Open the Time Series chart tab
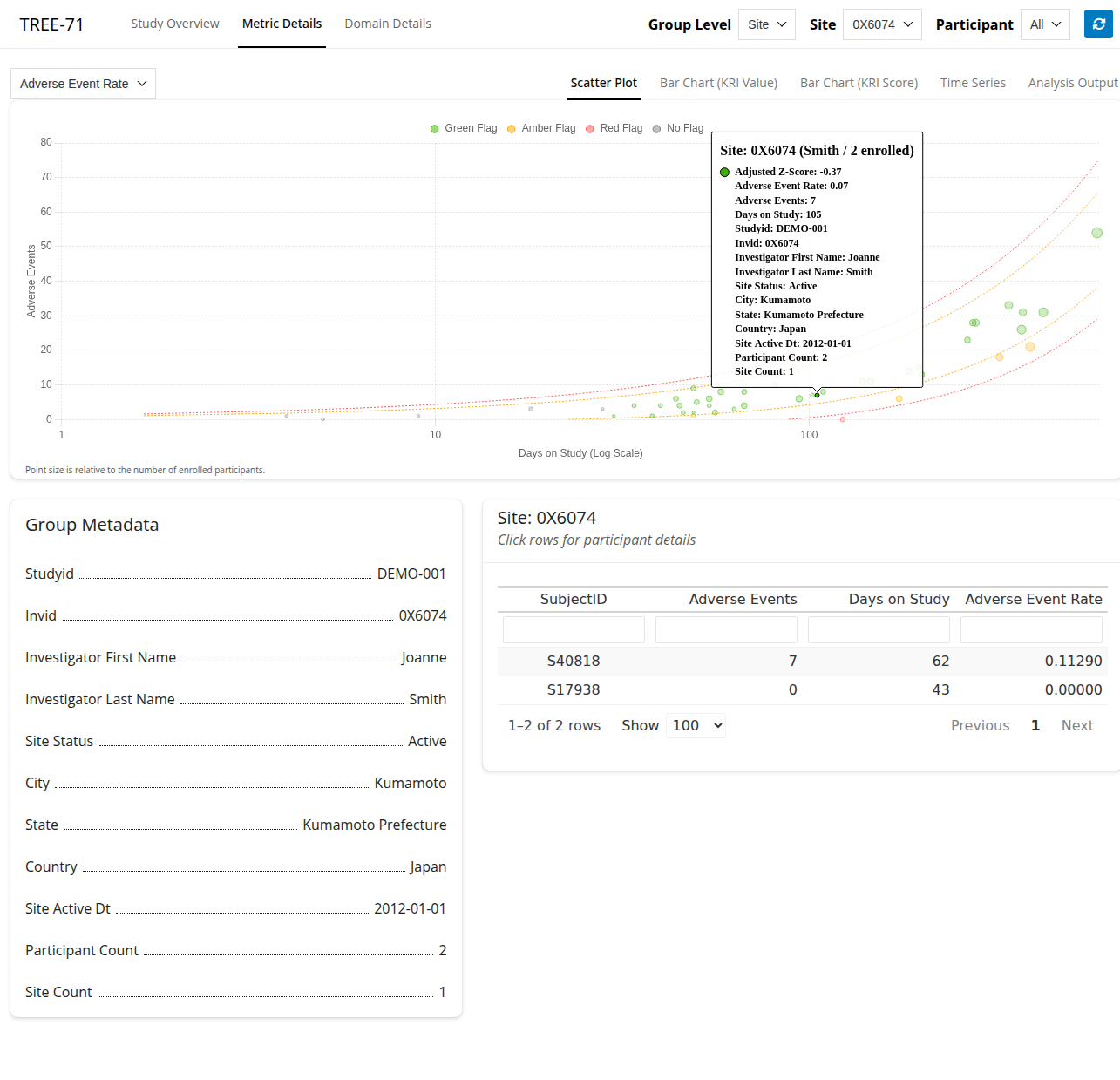Image resolution: width=1120 pixels, height=1080 pixels. (973, 83)
